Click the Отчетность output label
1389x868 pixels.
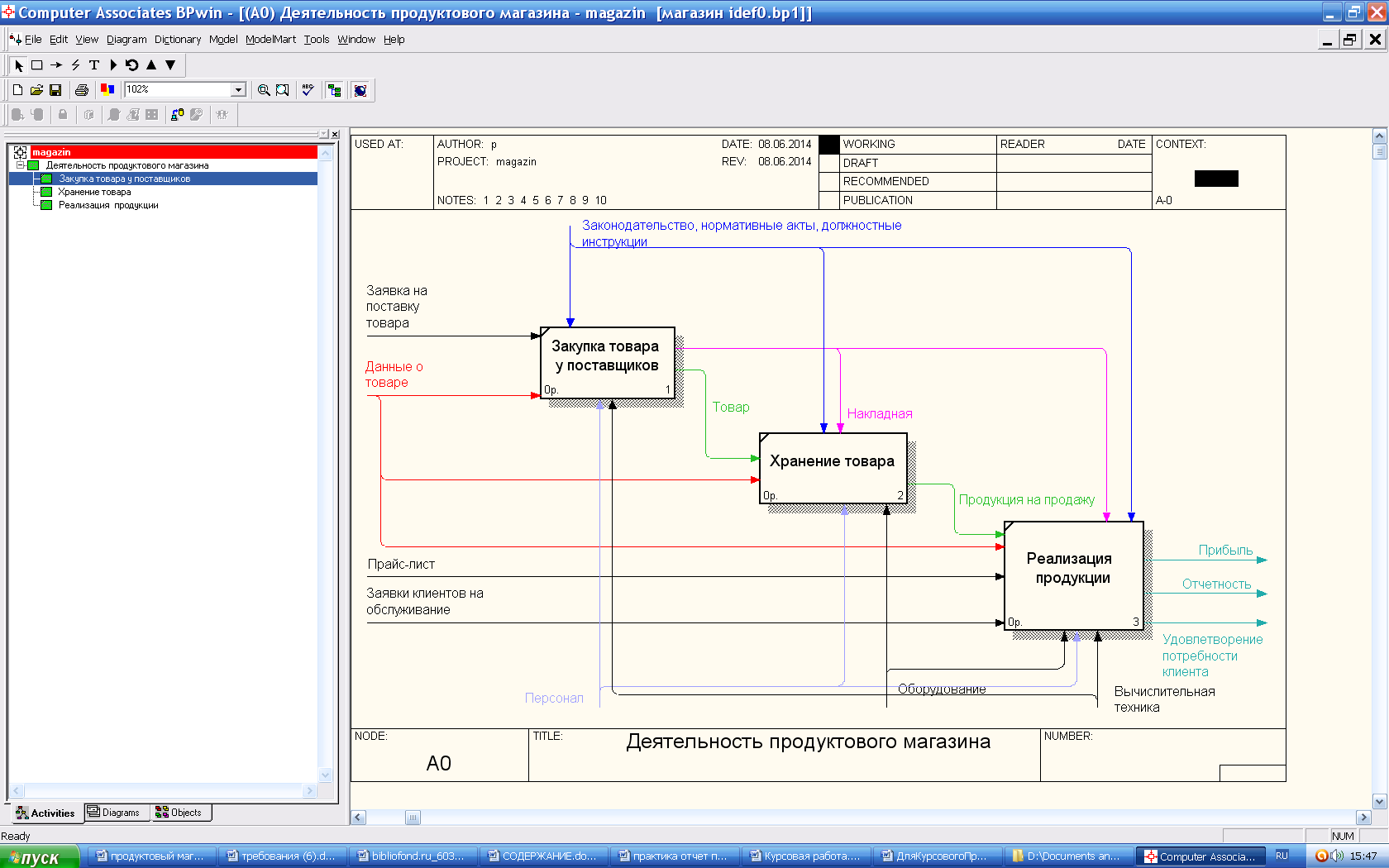point(1216,584)
